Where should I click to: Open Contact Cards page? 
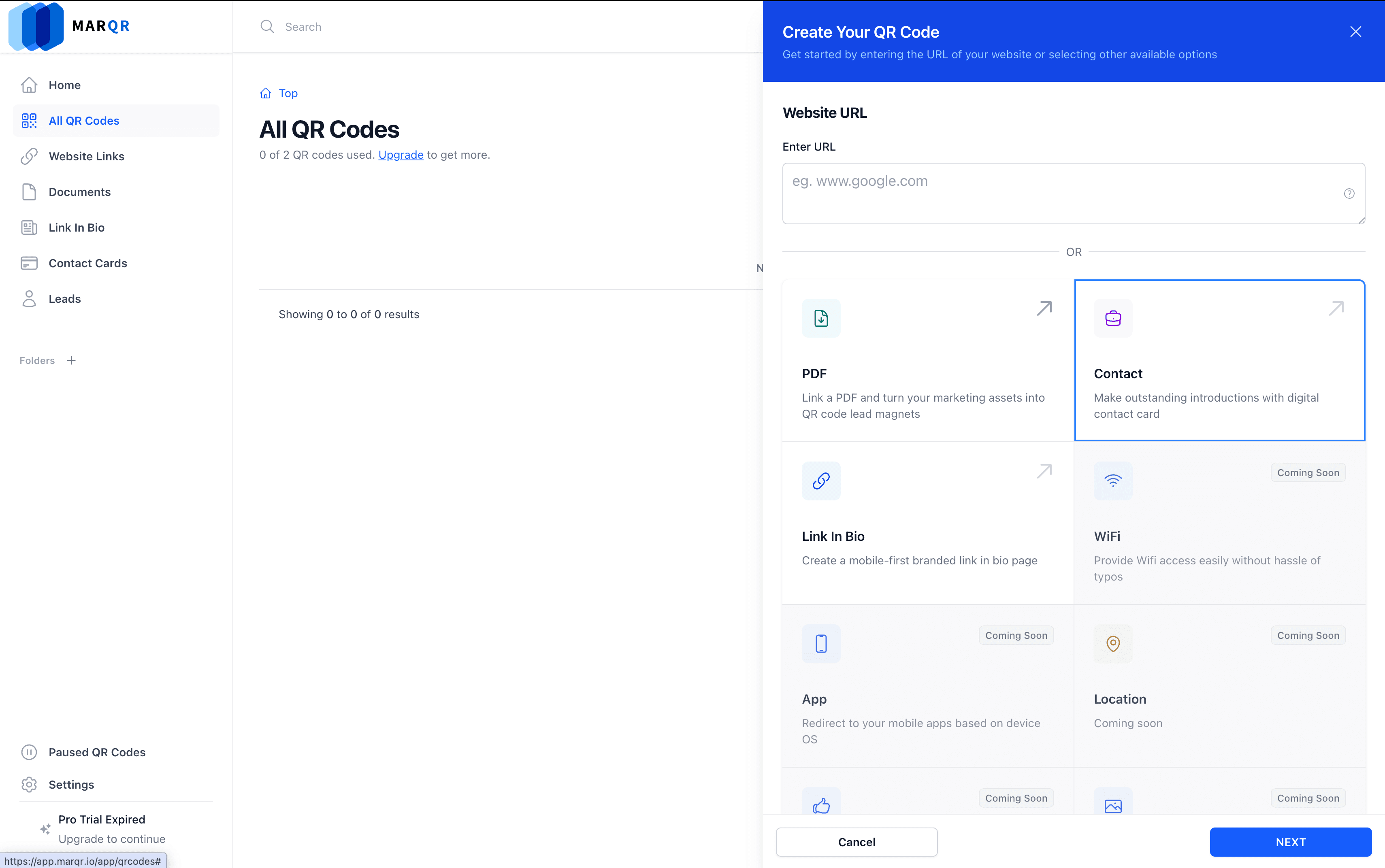(x=87, y=263)
